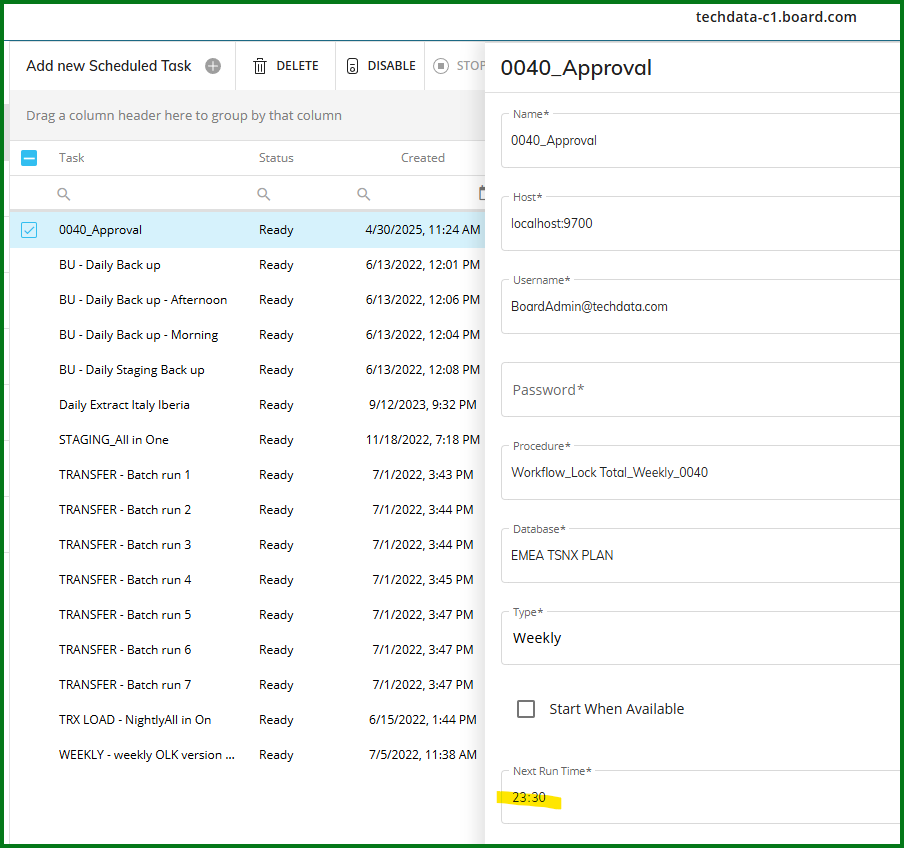Select the Daily Extract Italy Iberia row
This screenshot has height=848, width=904.
pos(247,405)
